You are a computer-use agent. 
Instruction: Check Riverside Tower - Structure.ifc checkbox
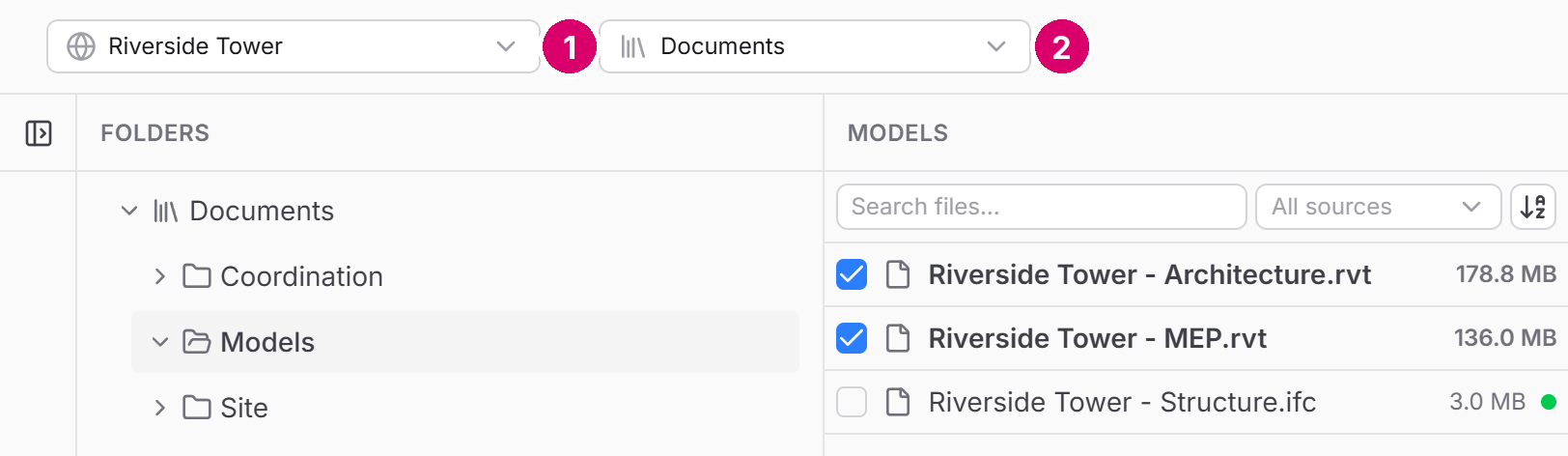[852, 402]
